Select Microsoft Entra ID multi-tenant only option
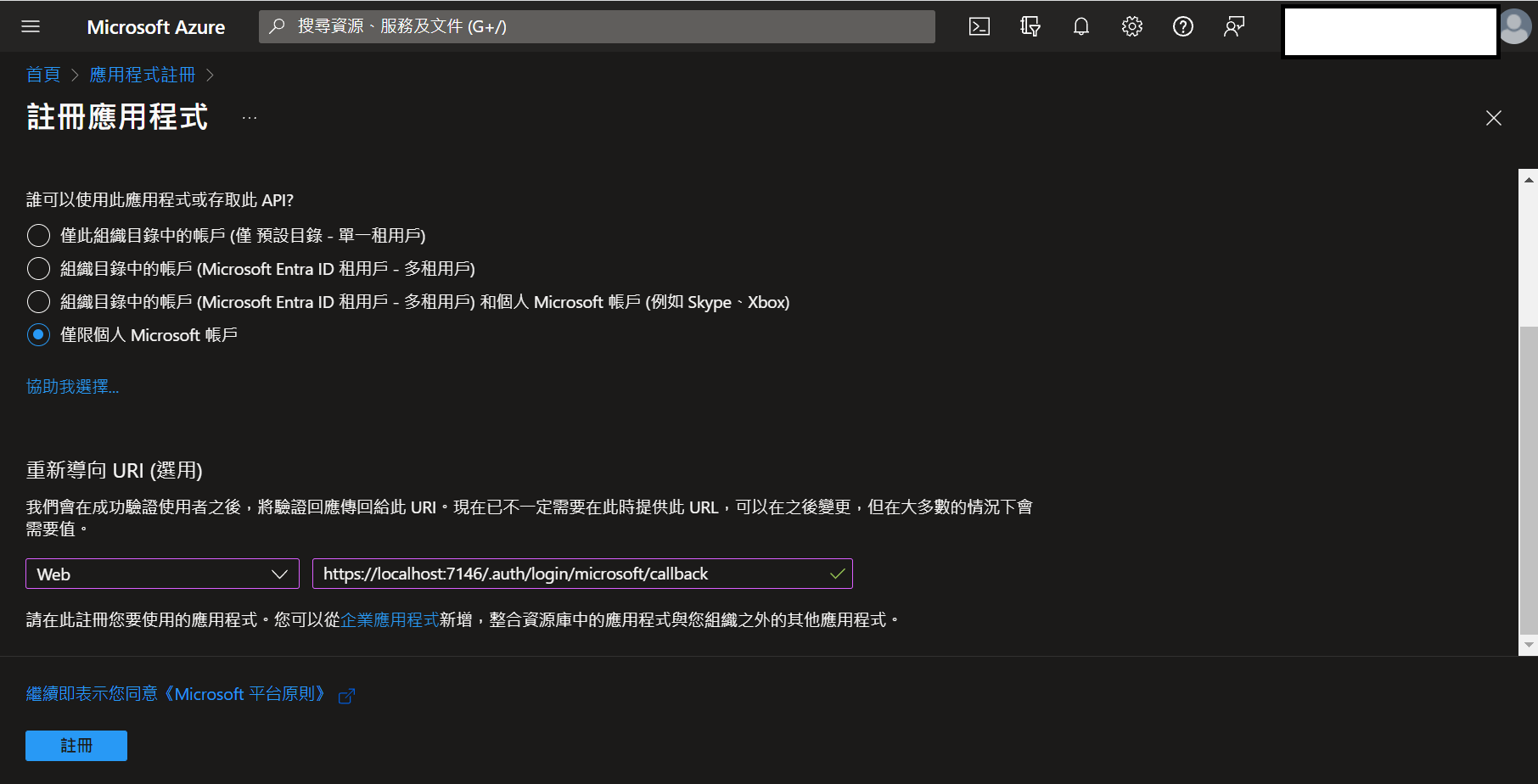 point(38,268)
